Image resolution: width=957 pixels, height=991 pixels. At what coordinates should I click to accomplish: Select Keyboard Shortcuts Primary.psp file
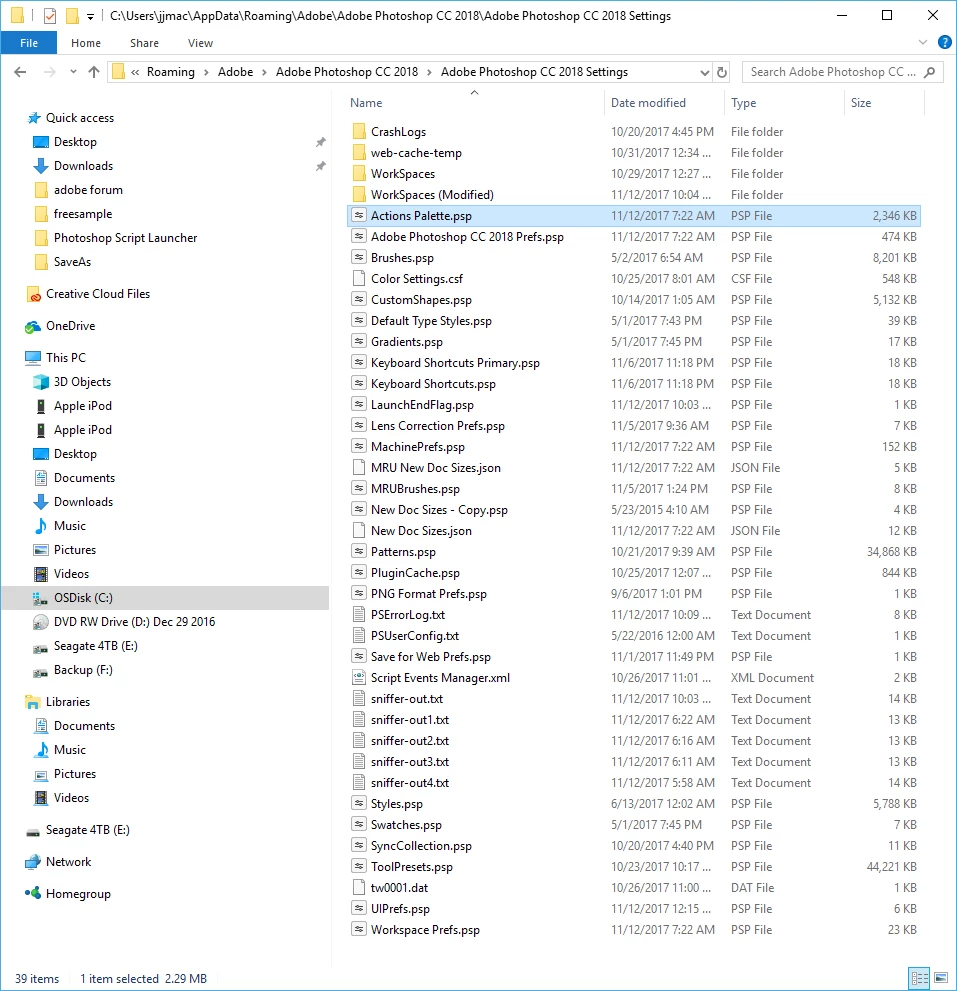coord(455,362)
